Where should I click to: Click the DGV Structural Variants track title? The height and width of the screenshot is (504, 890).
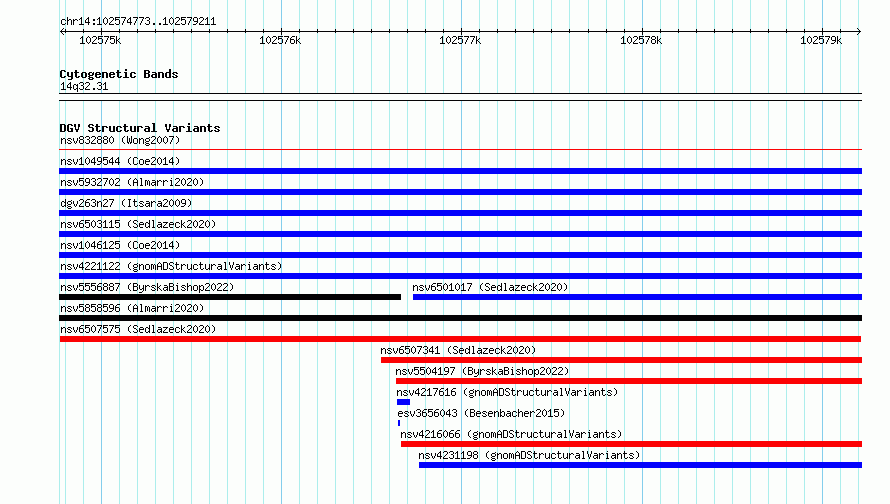tap(140, 128)
